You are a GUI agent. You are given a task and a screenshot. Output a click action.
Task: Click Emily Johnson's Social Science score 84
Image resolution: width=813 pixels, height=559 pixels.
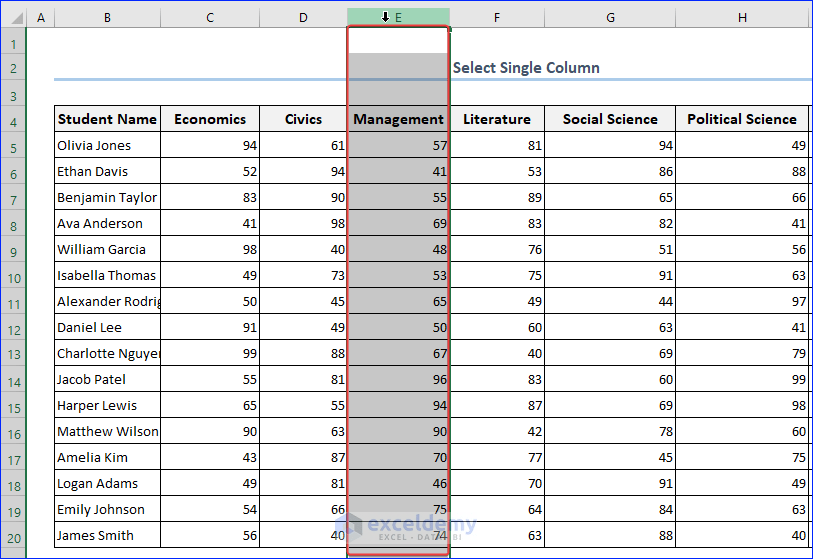coord(610,509)
